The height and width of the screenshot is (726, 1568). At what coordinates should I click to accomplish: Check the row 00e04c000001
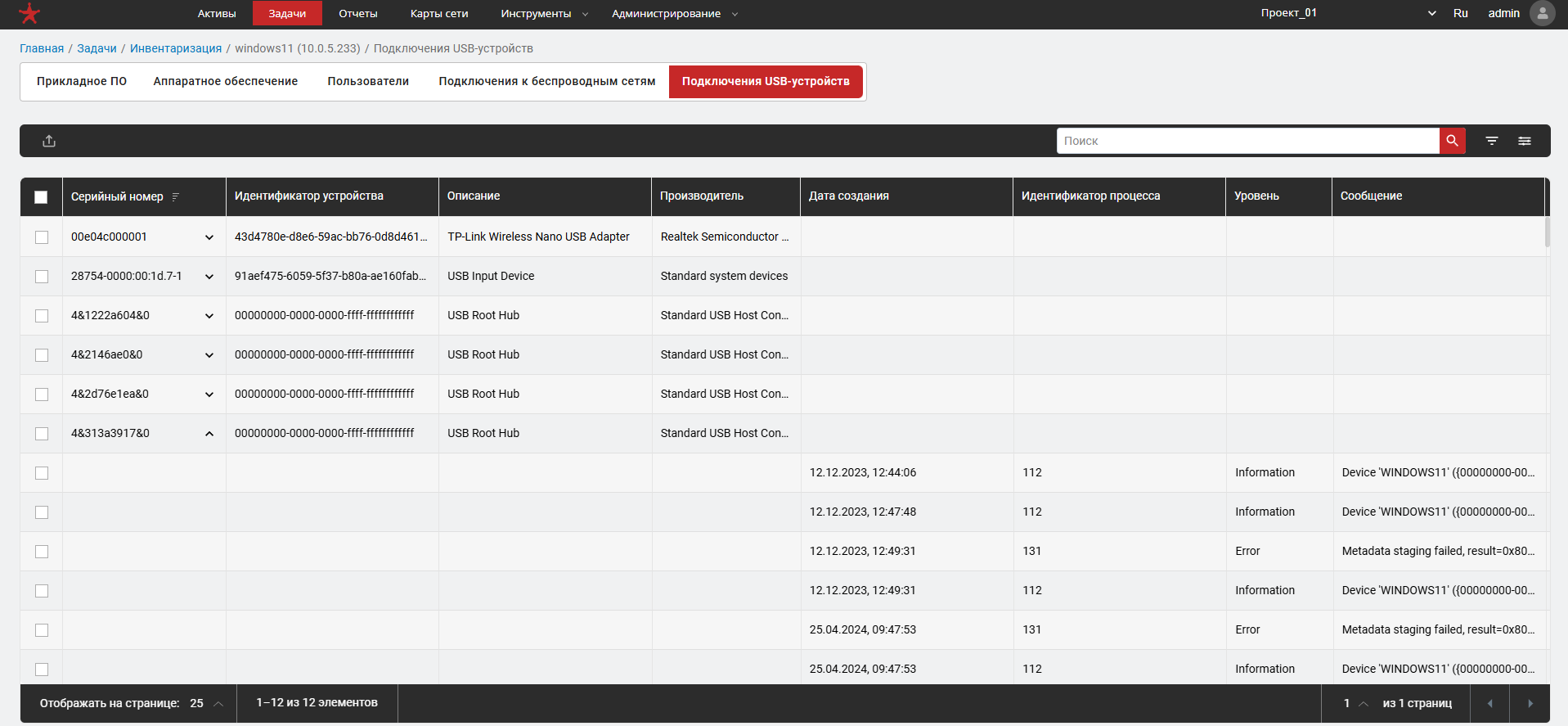click(x=42, y=237)
